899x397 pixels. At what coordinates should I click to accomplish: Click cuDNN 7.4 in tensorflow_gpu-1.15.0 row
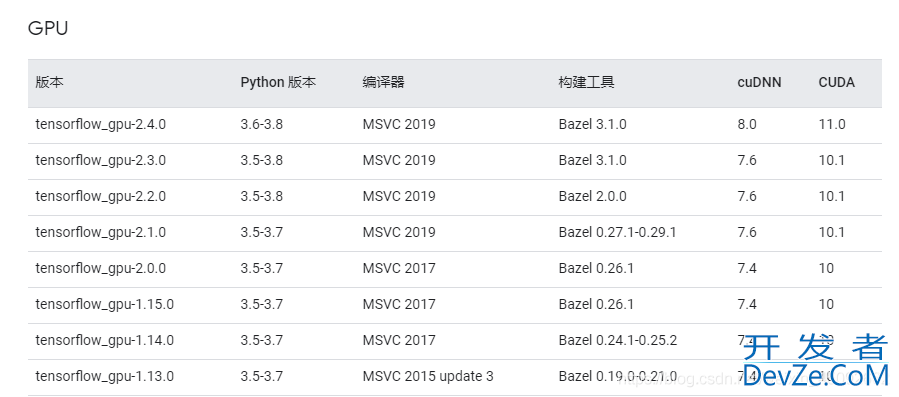click(747, 305)
